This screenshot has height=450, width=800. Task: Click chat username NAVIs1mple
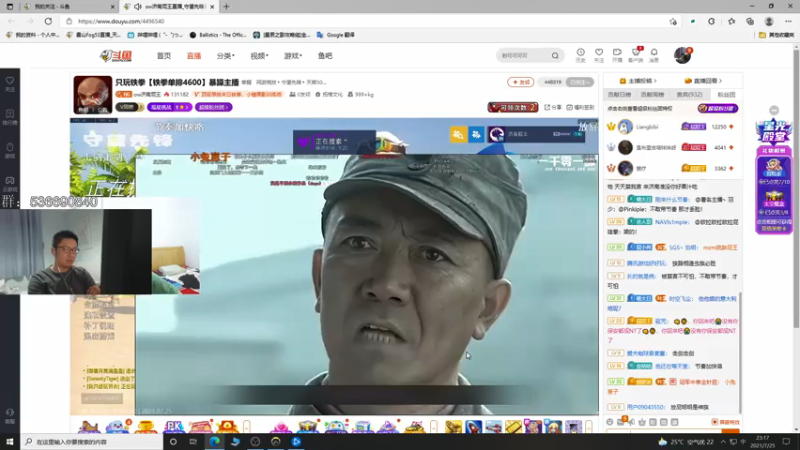click(671, 222)
